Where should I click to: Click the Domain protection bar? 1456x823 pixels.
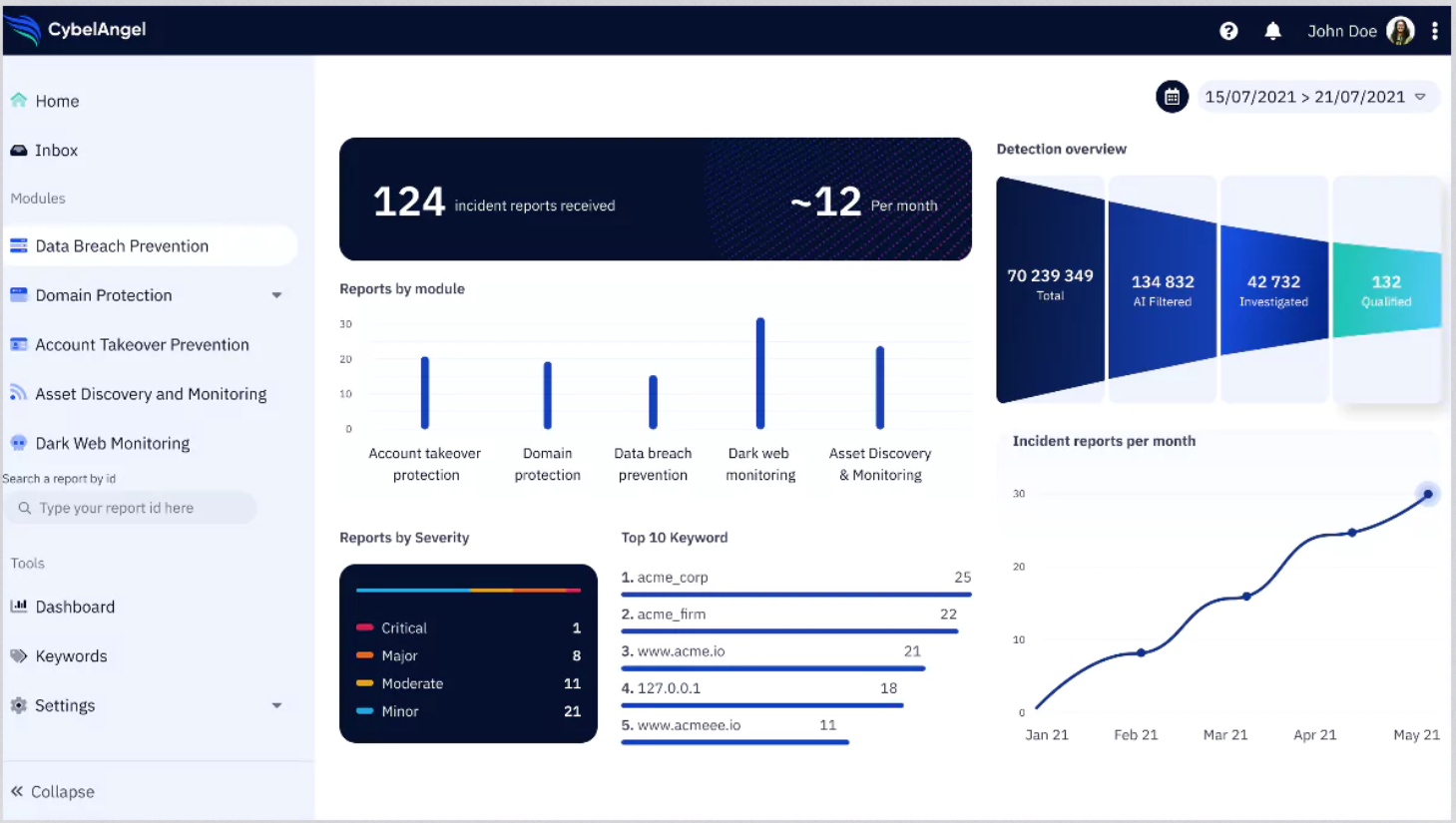point(547,395)
